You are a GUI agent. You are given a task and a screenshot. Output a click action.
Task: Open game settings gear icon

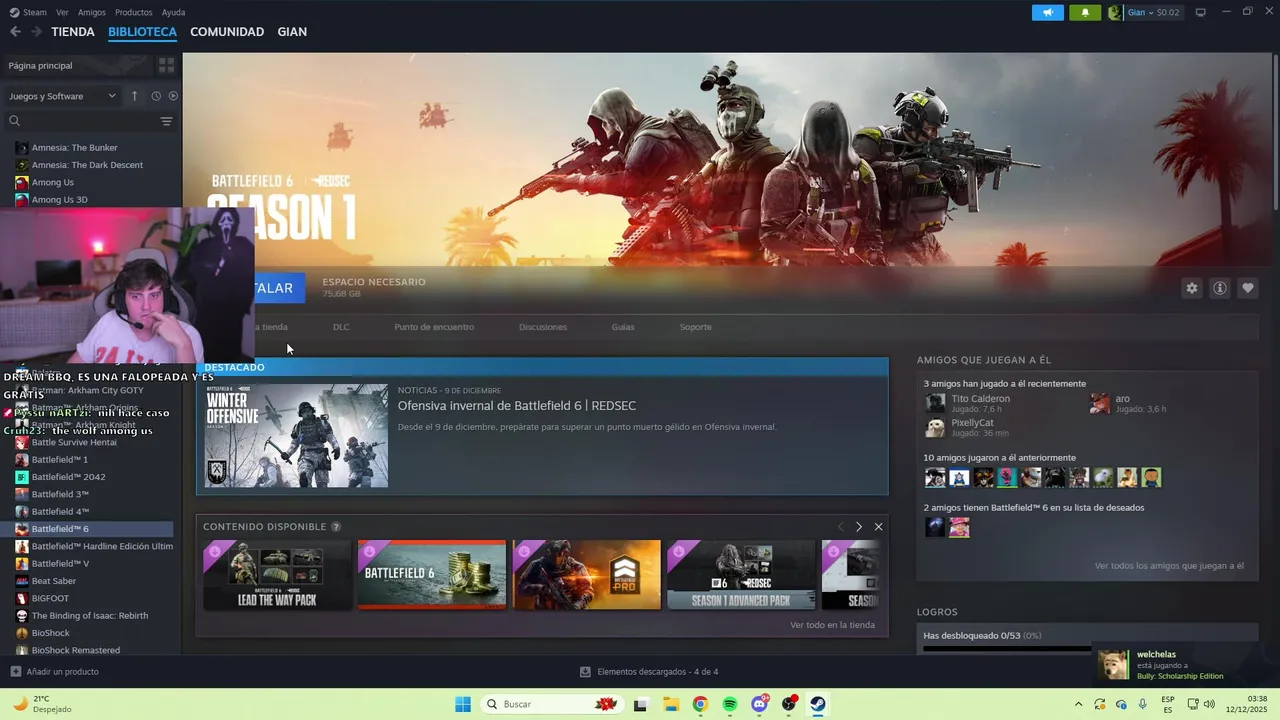click(1191, 288)
